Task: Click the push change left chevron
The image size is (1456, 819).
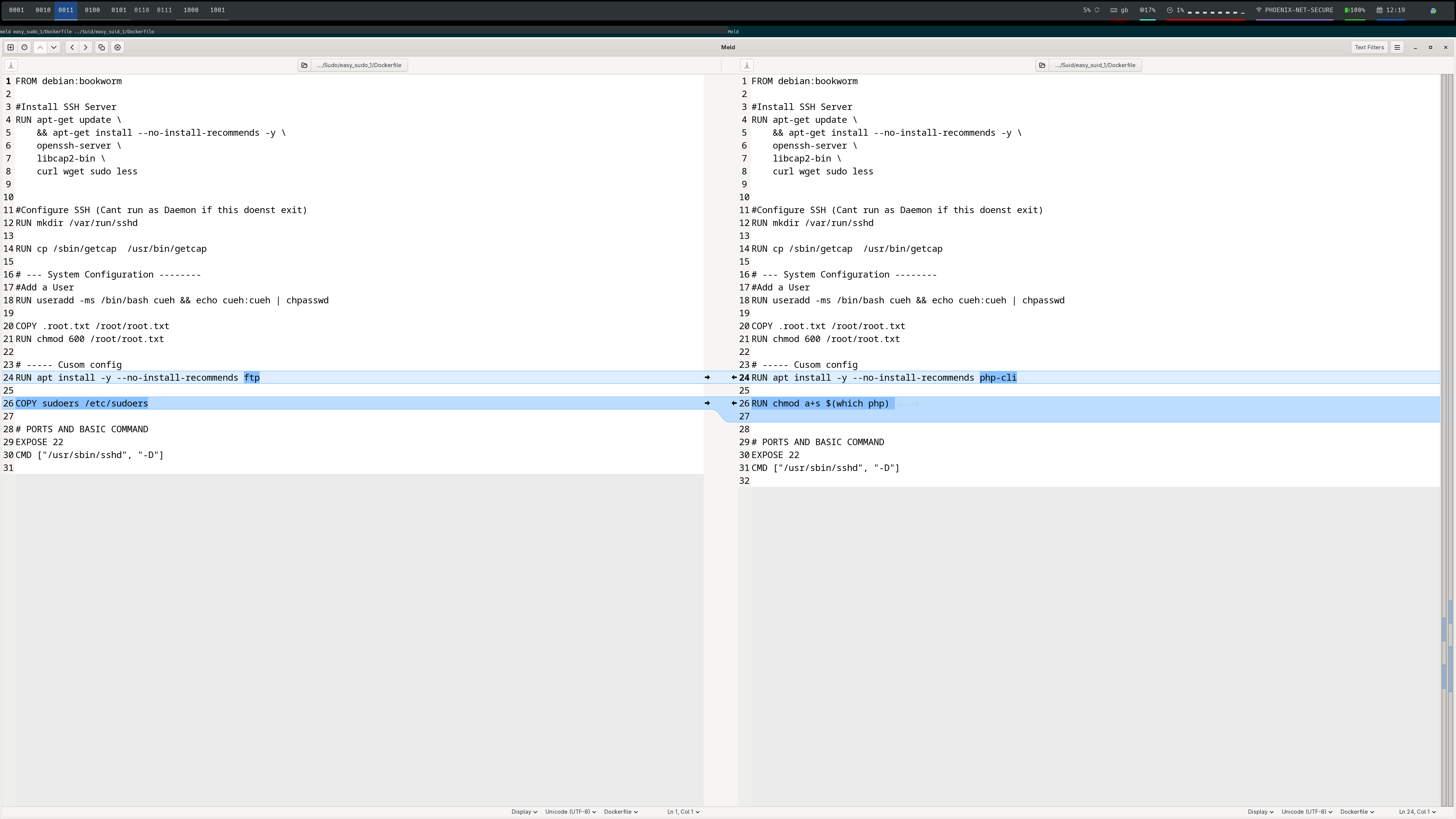Action: coord(72,47)
